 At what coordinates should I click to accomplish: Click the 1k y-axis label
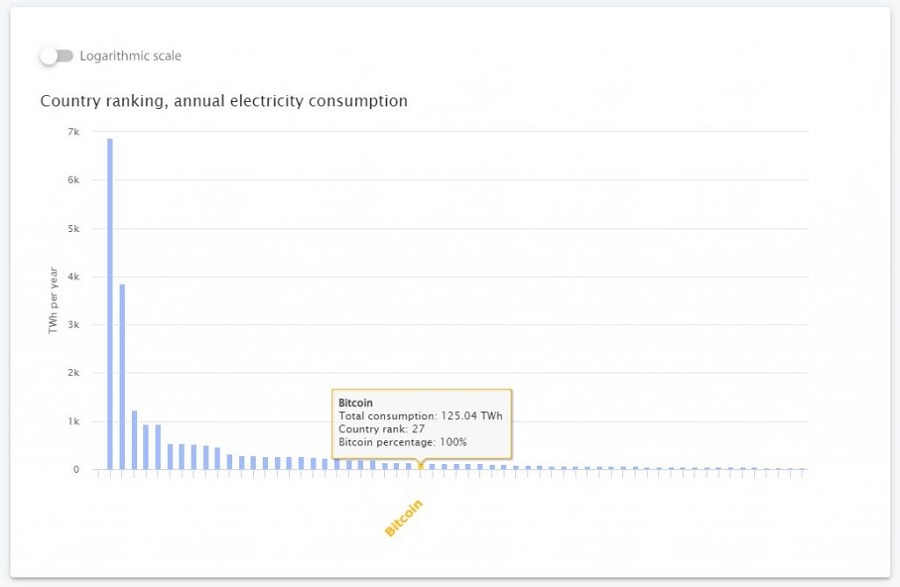pos(73,421)
